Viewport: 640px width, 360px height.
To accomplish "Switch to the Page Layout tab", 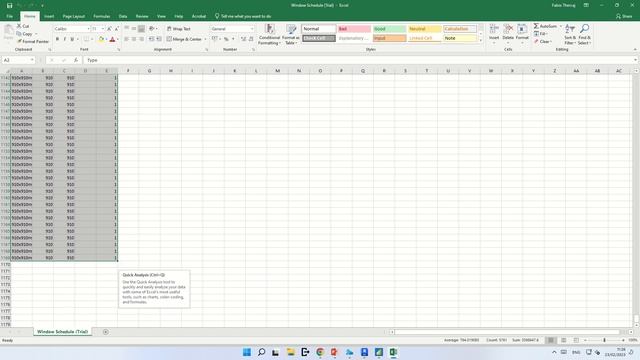I will [73, 16].
